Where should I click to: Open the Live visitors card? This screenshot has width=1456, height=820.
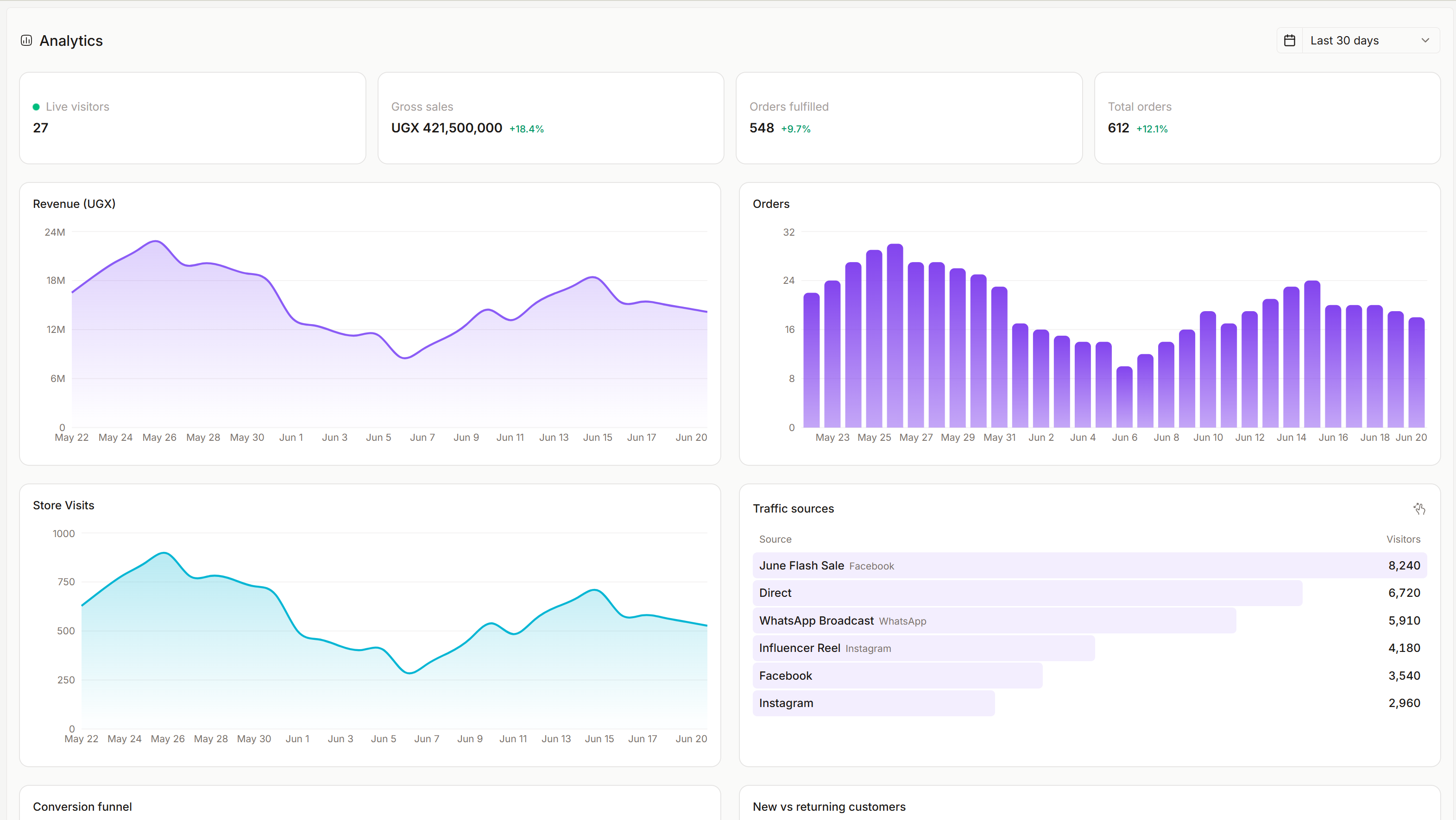click(x=193, y=118)
